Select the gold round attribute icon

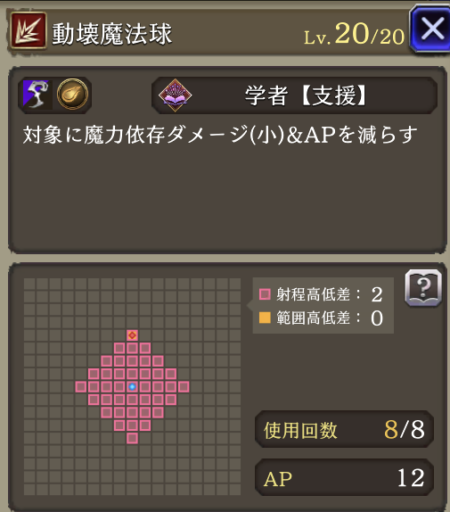point(73,94)
